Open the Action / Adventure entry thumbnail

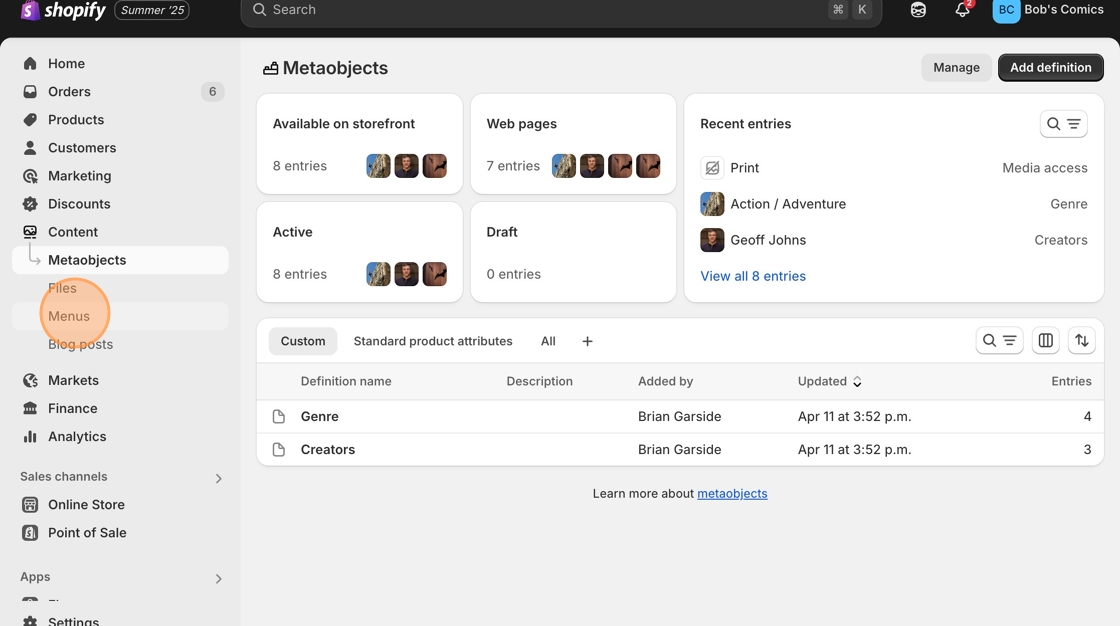(712, 204)
